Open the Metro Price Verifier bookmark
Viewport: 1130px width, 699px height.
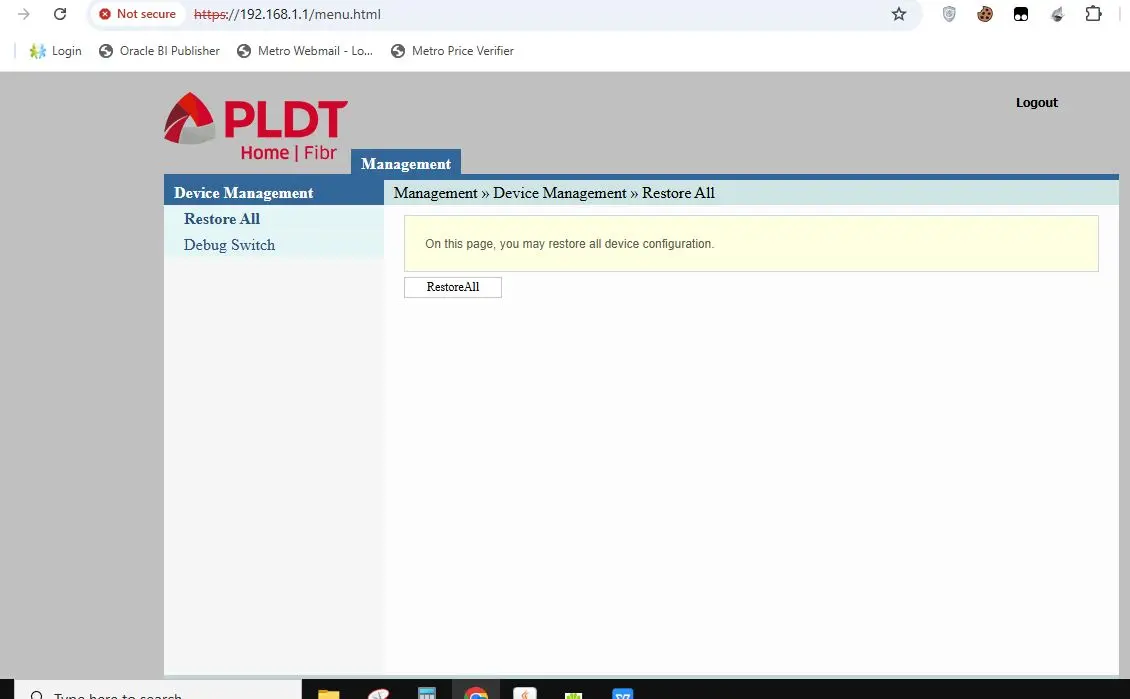click(453, 50)
